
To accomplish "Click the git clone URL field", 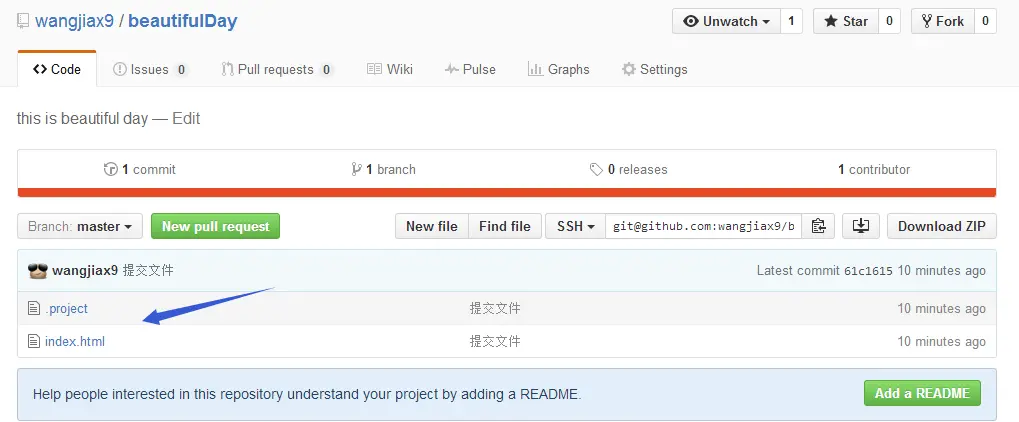I will tap(703, 226).
